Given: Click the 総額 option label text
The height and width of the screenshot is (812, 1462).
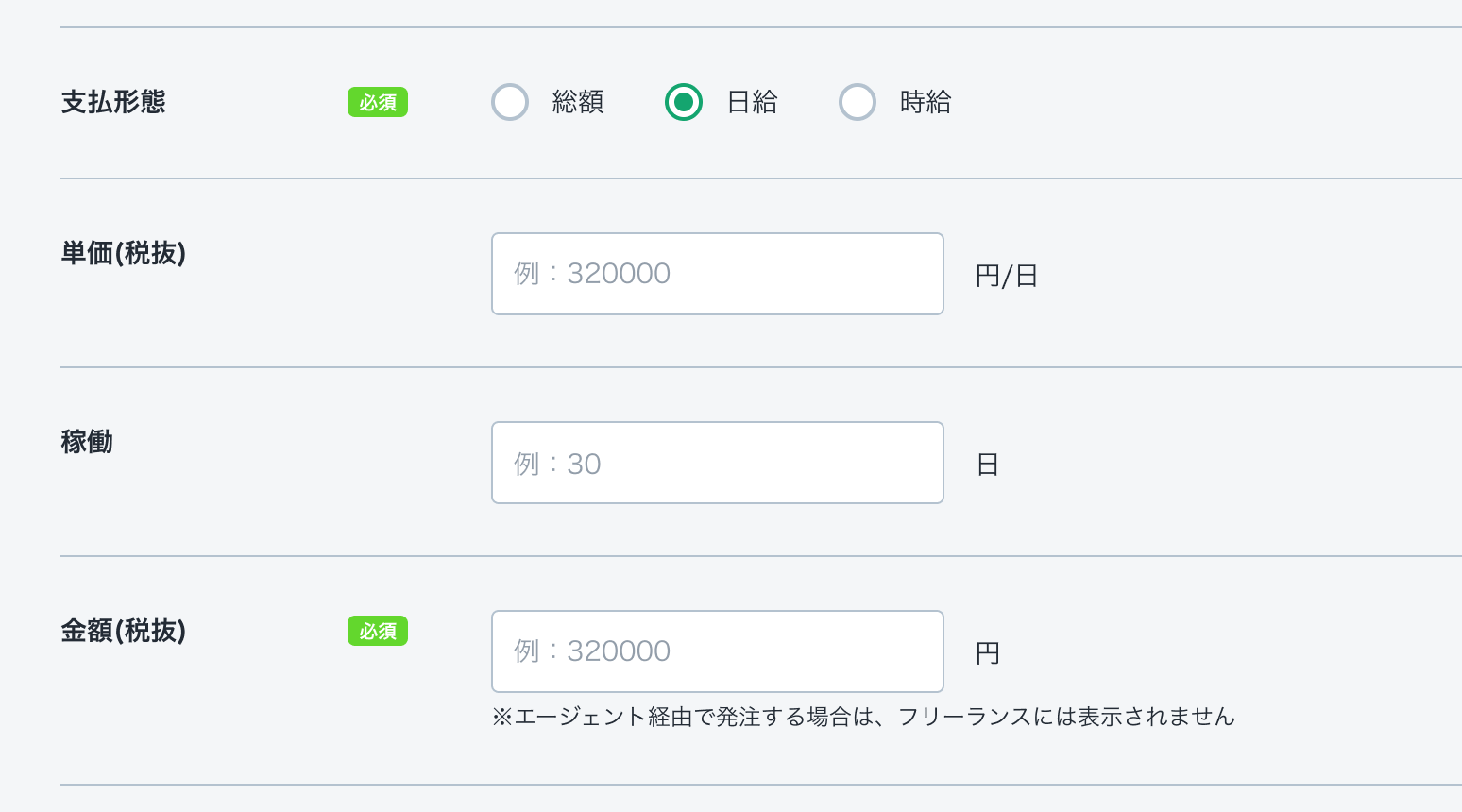Looking at the screenshot, I should [578, 102].
